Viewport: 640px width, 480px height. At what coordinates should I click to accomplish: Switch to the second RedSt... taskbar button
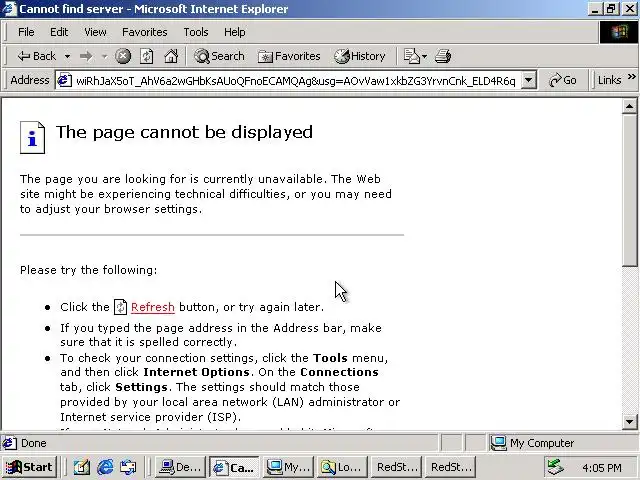coord(451,467)
